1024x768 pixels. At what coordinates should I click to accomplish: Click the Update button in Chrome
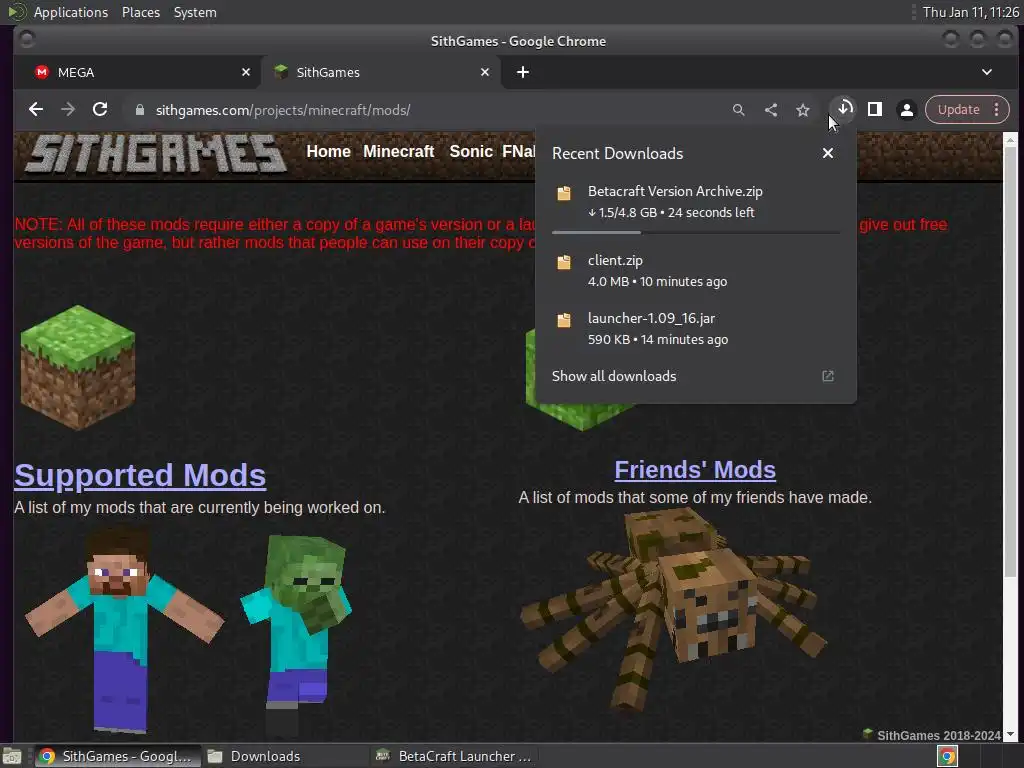point(958,110)
